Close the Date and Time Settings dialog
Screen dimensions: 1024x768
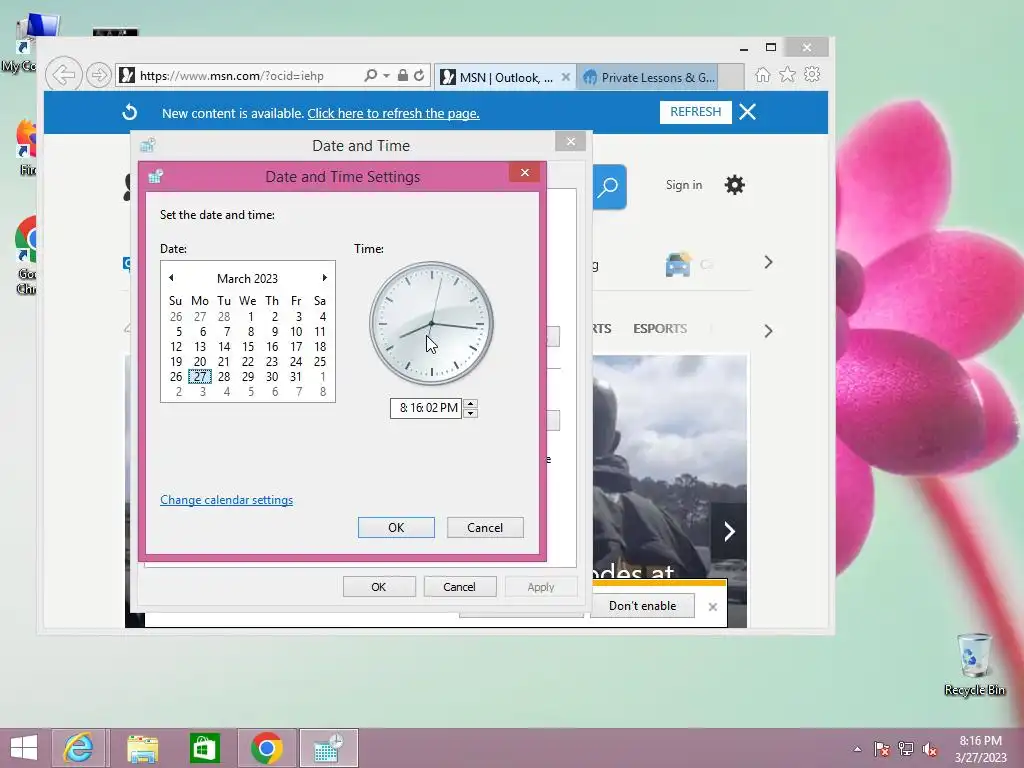click(x=525, y=173)
